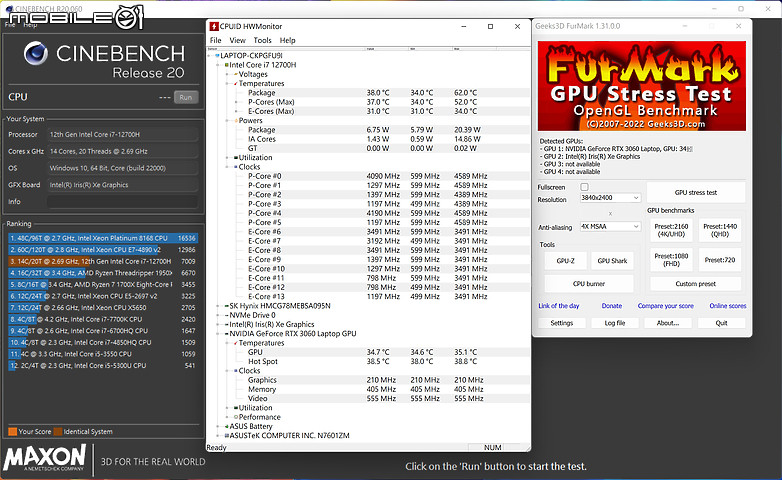Expand the GPU Performance node
The height and width of the screenshot is (480, 782).
[227, 417]
